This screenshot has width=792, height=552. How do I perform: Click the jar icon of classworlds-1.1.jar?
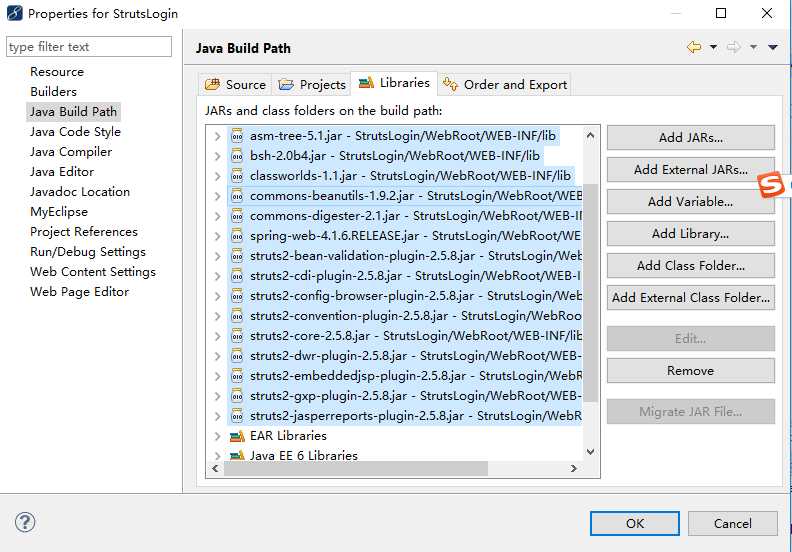(237, 176)
